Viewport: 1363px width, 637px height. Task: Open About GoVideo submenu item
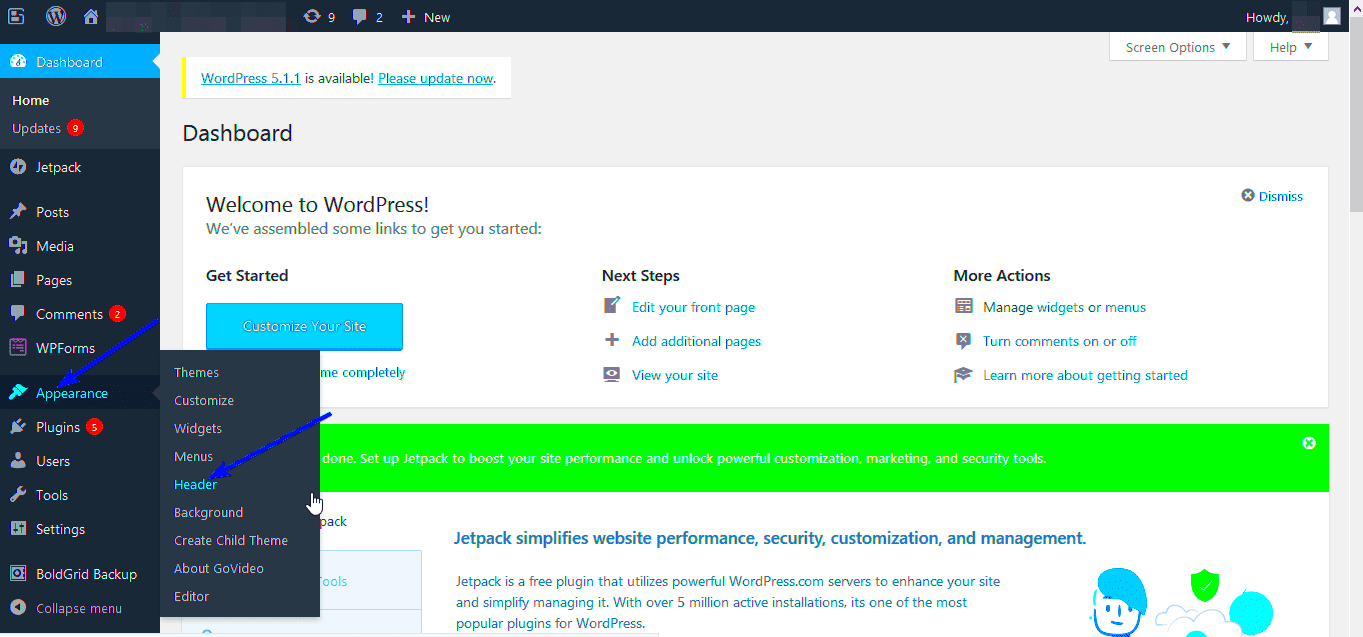coord(219,568)
